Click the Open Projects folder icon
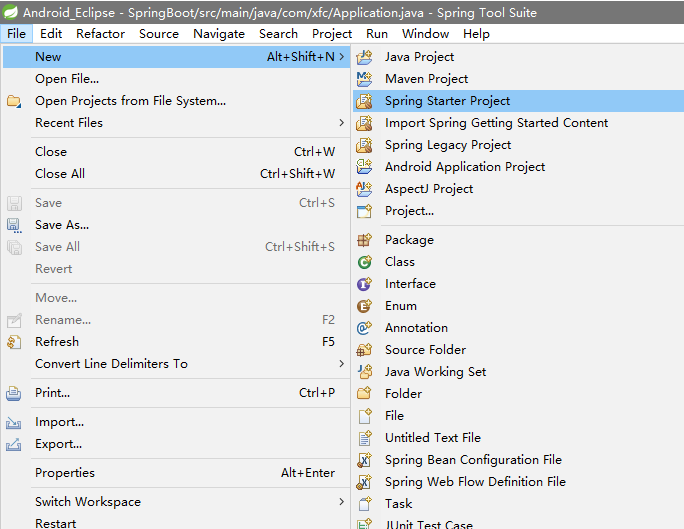The height and width of the screenshot is (529, 684). point(14,101)
